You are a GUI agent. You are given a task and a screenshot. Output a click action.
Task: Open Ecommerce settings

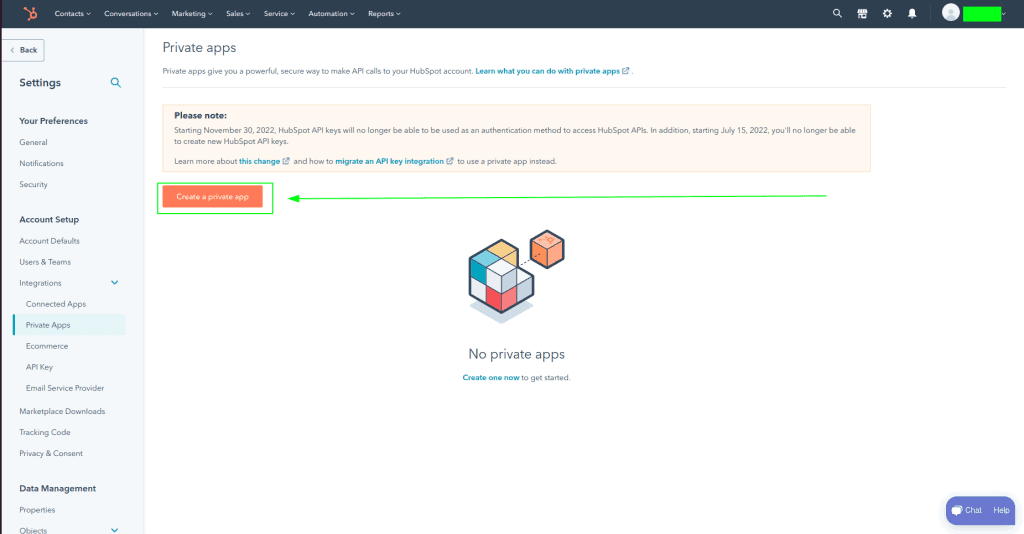click(47, 346)
